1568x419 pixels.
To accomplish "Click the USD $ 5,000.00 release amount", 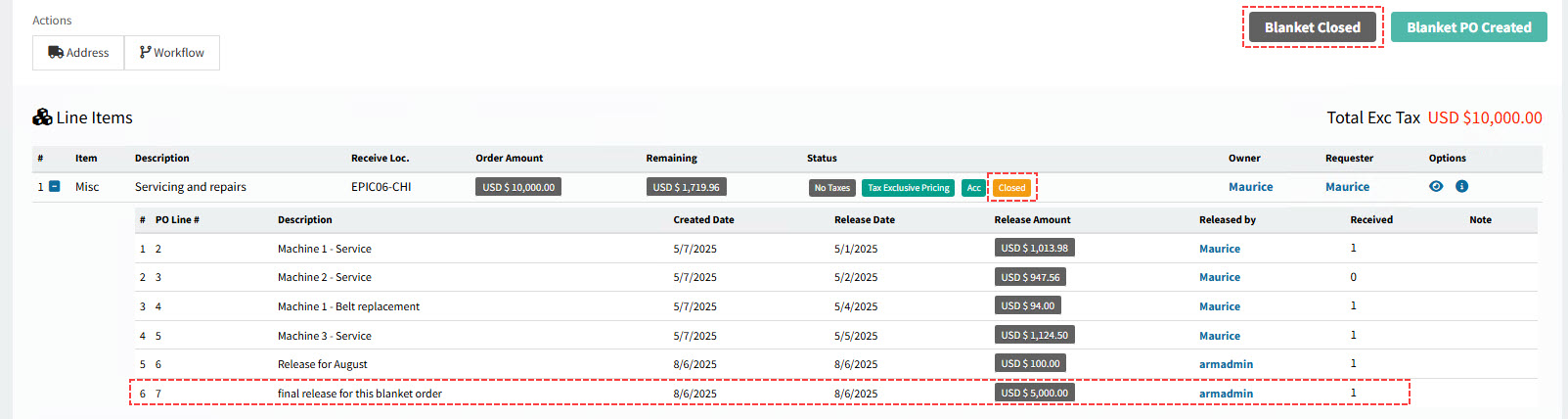I will click(x=1034, y=393).
